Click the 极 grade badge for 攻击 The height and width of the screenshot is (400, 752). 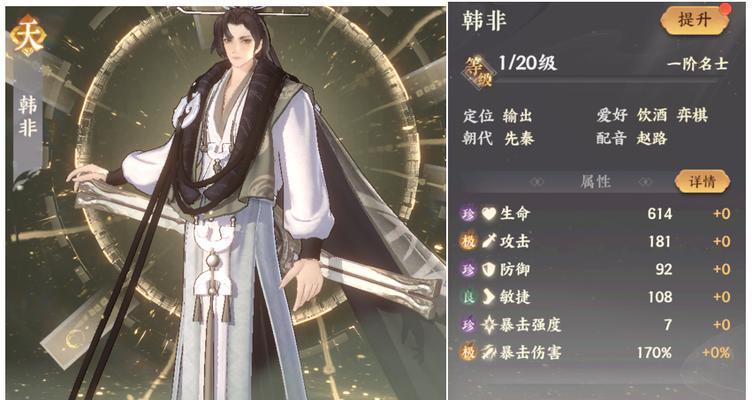[x=469, y=241]
